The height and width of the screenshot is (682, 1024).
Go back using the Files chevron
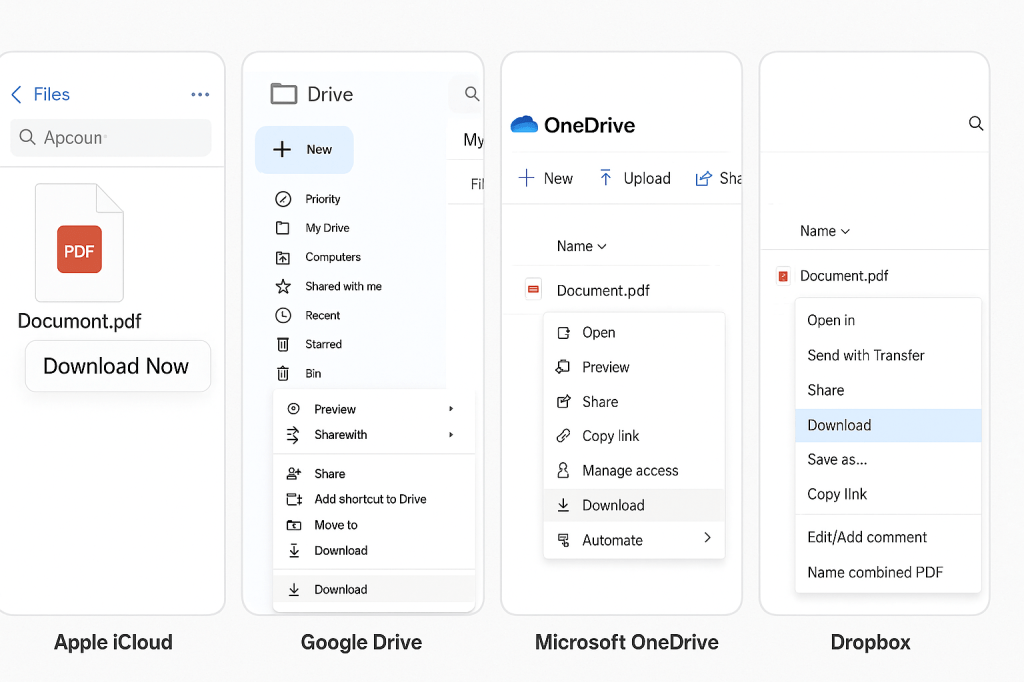(16, 95)
